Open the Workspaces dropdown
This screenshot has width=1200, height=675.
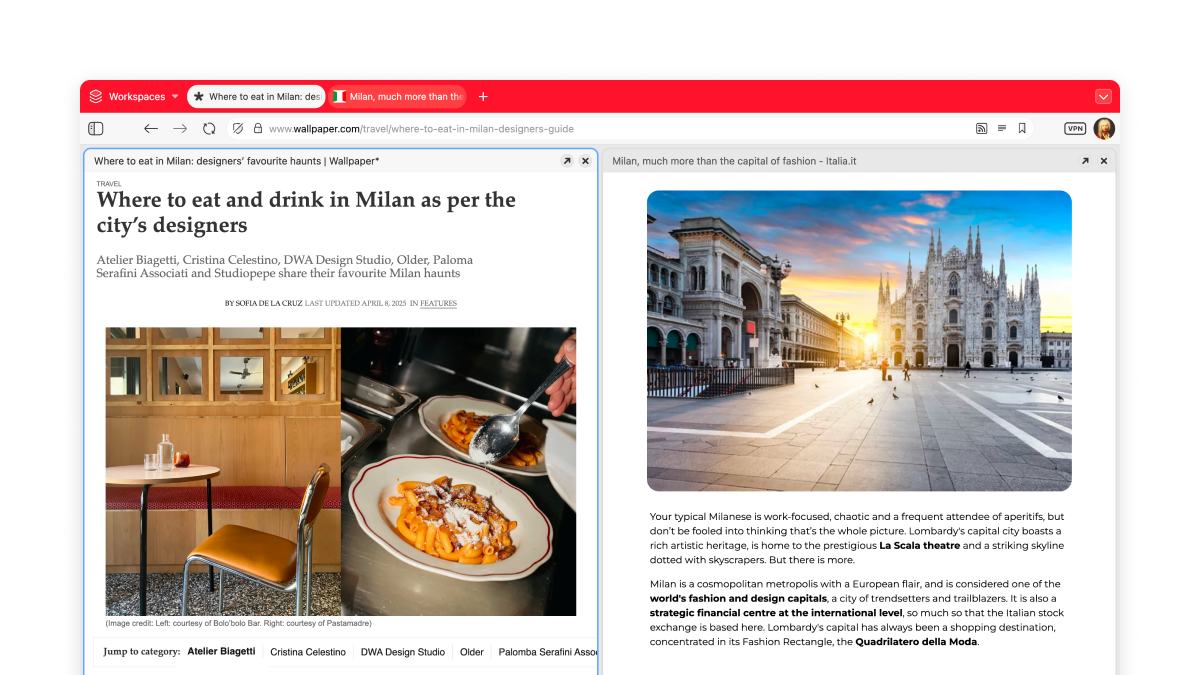134,97
